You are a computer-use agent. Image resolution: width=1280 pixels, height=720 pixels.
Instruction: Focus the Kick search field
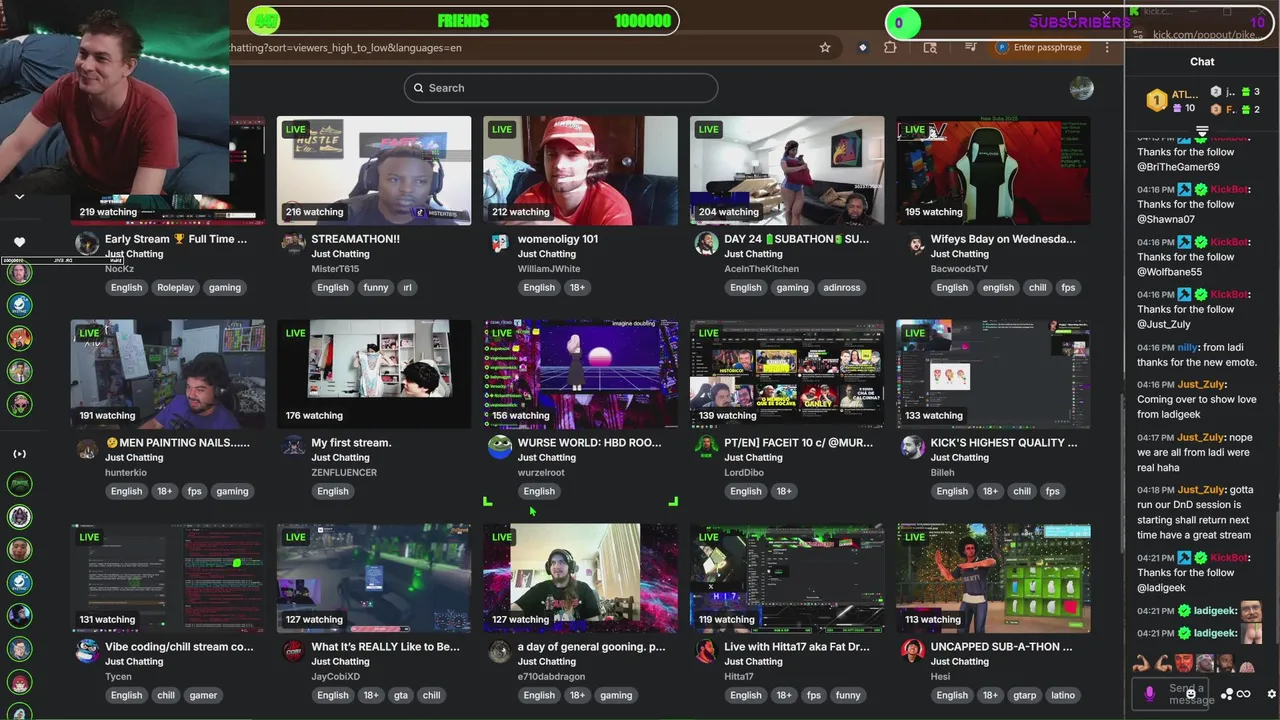tap(561, 88)
